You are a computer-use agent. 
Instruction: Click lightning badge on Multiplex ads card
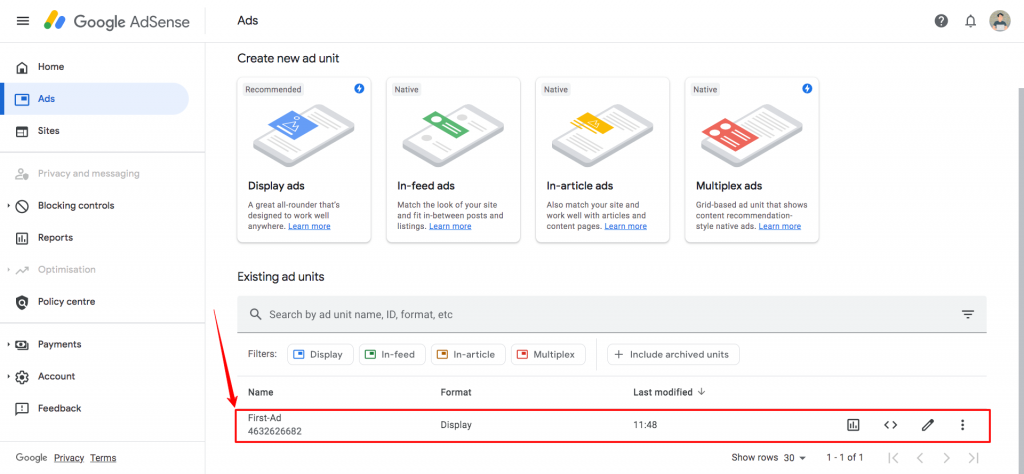coord(807,88)
